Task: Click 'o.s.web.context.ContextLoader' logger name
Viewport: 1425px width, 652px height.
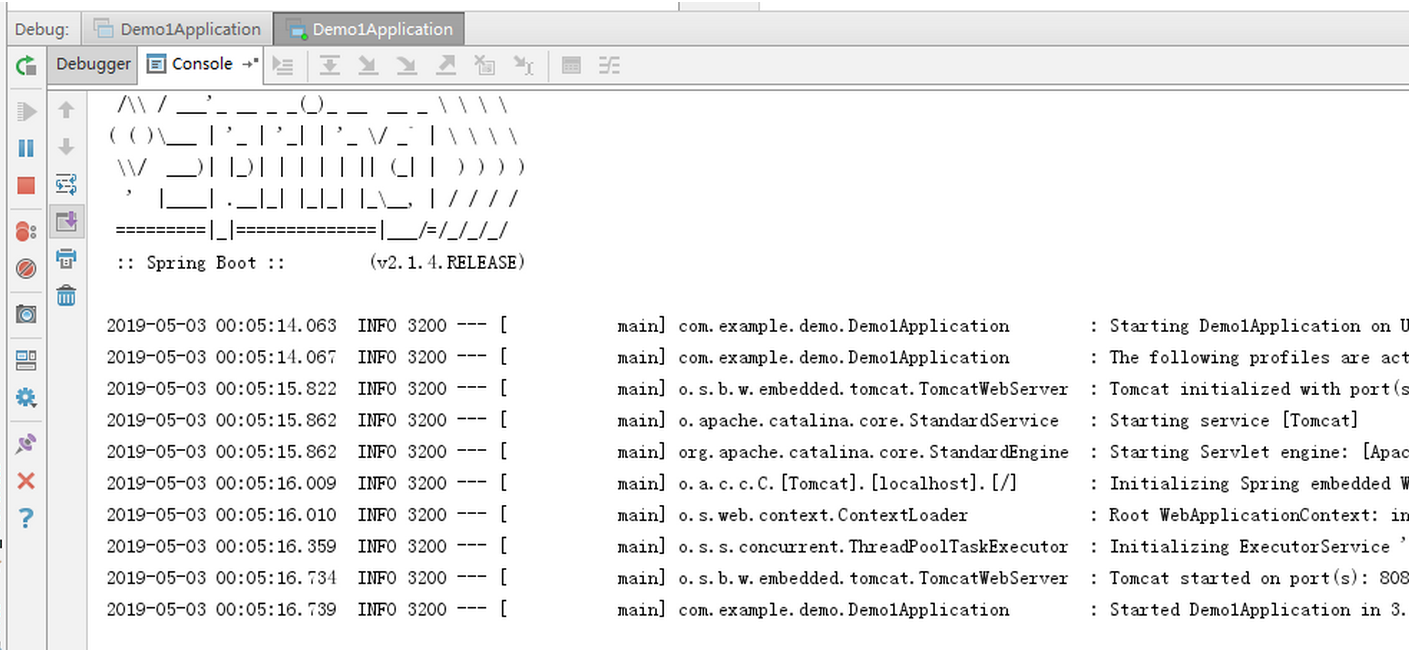Action: click(823, 515)
